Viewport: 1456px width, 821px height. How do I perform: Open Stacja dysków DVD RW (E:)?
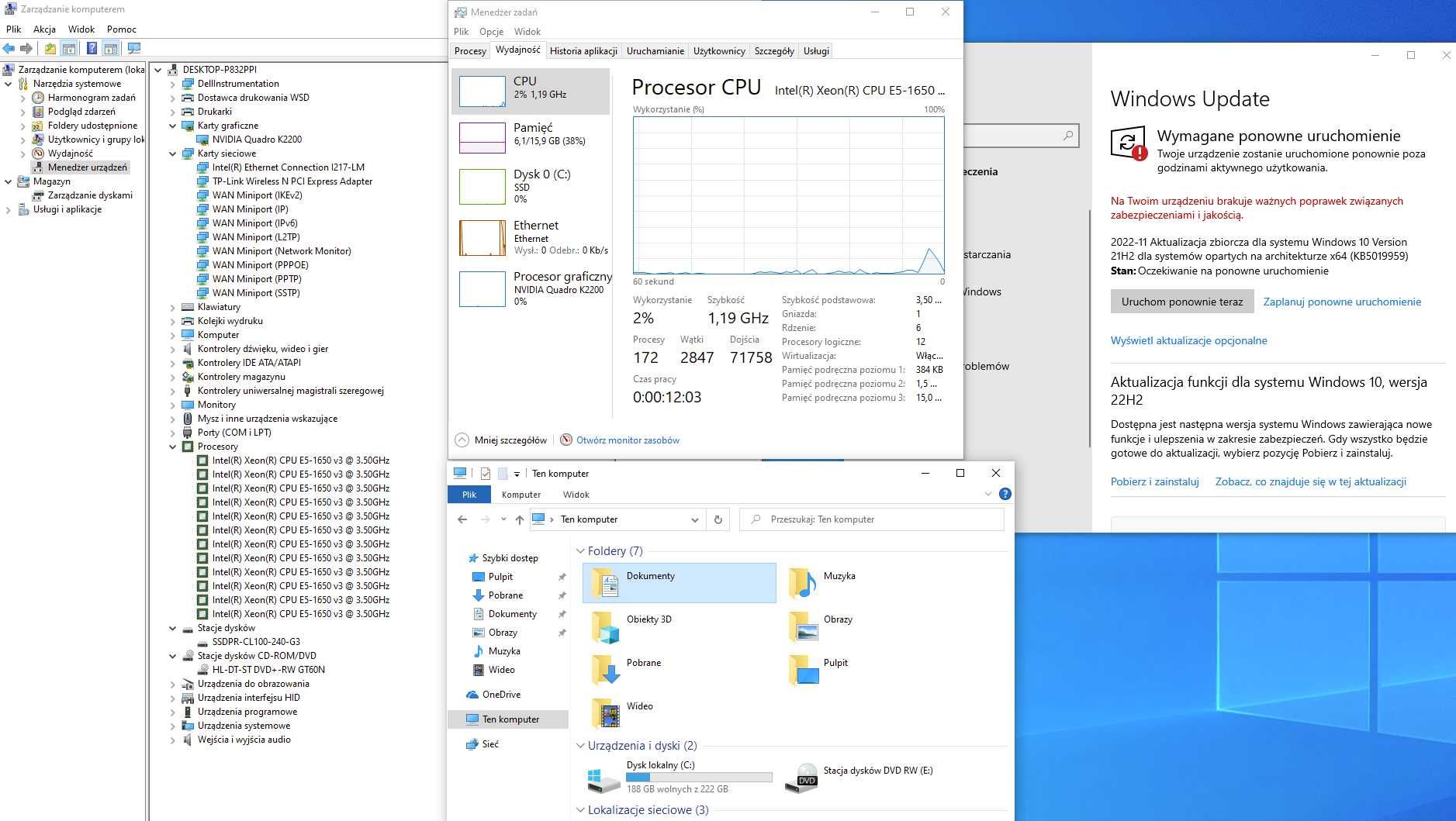click(x=875, y=777)
